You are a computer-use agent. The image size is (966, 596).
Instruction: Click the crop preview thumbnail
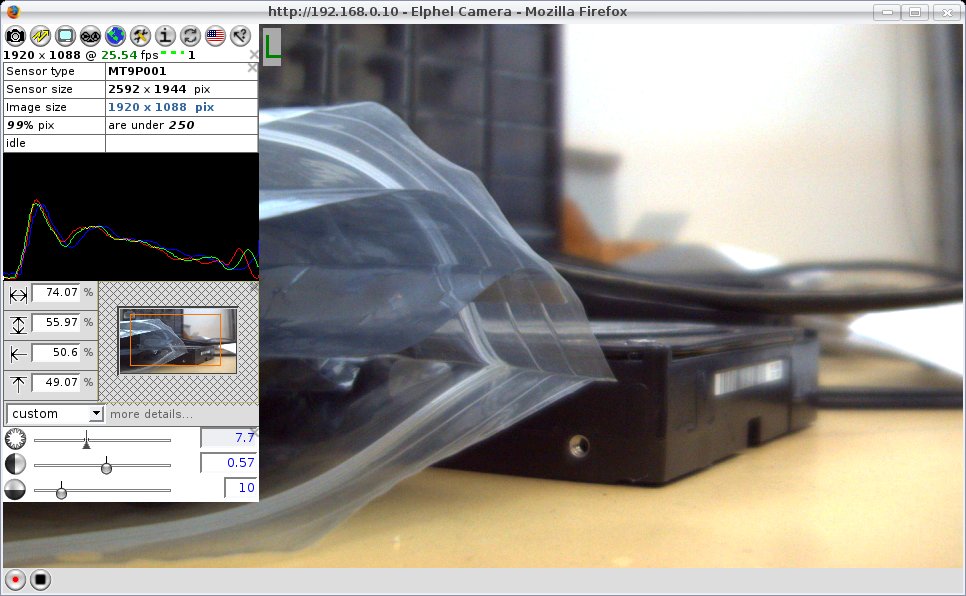click(177, 340)
